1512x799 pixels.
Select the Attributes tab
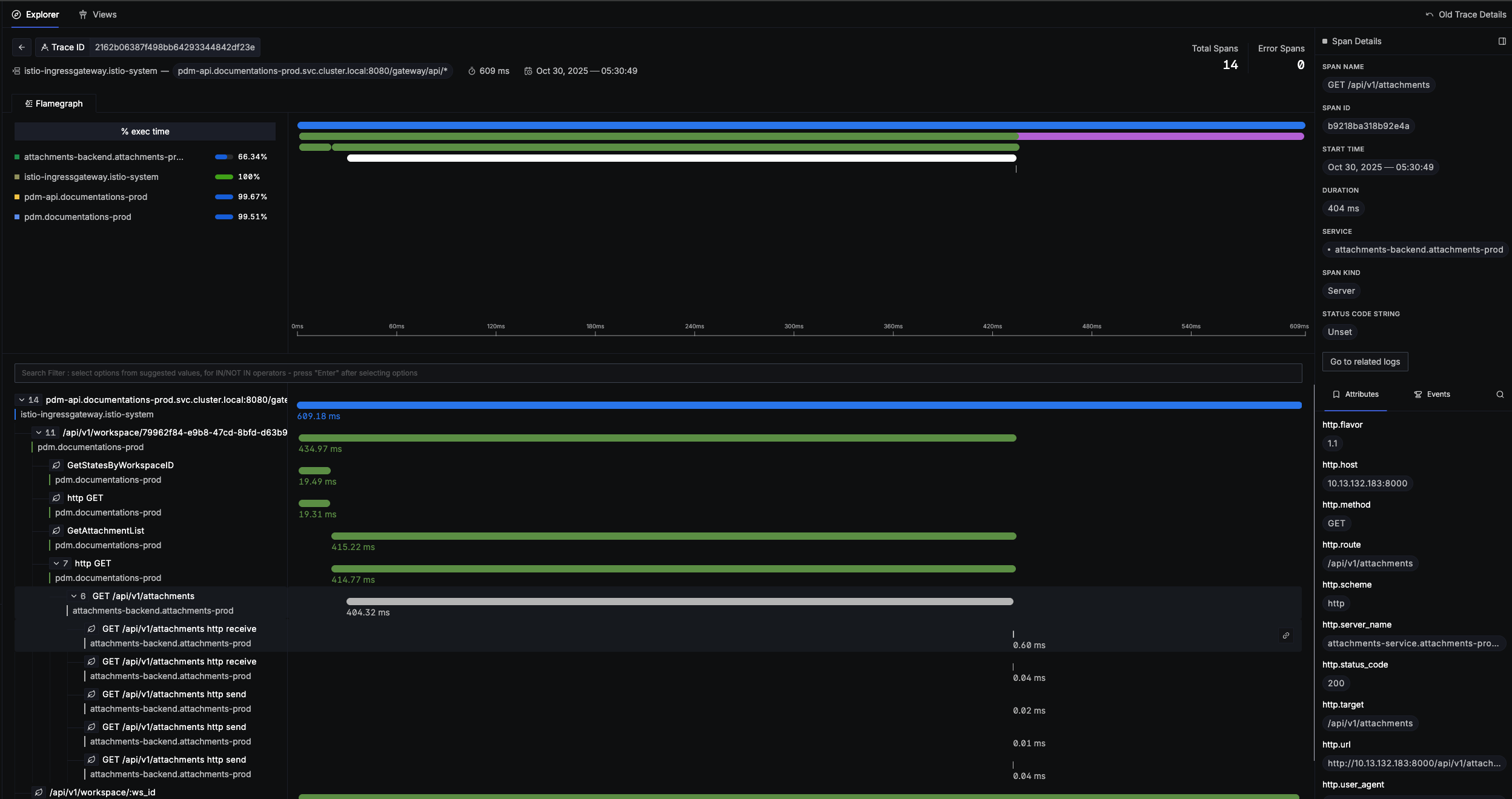1355,394
